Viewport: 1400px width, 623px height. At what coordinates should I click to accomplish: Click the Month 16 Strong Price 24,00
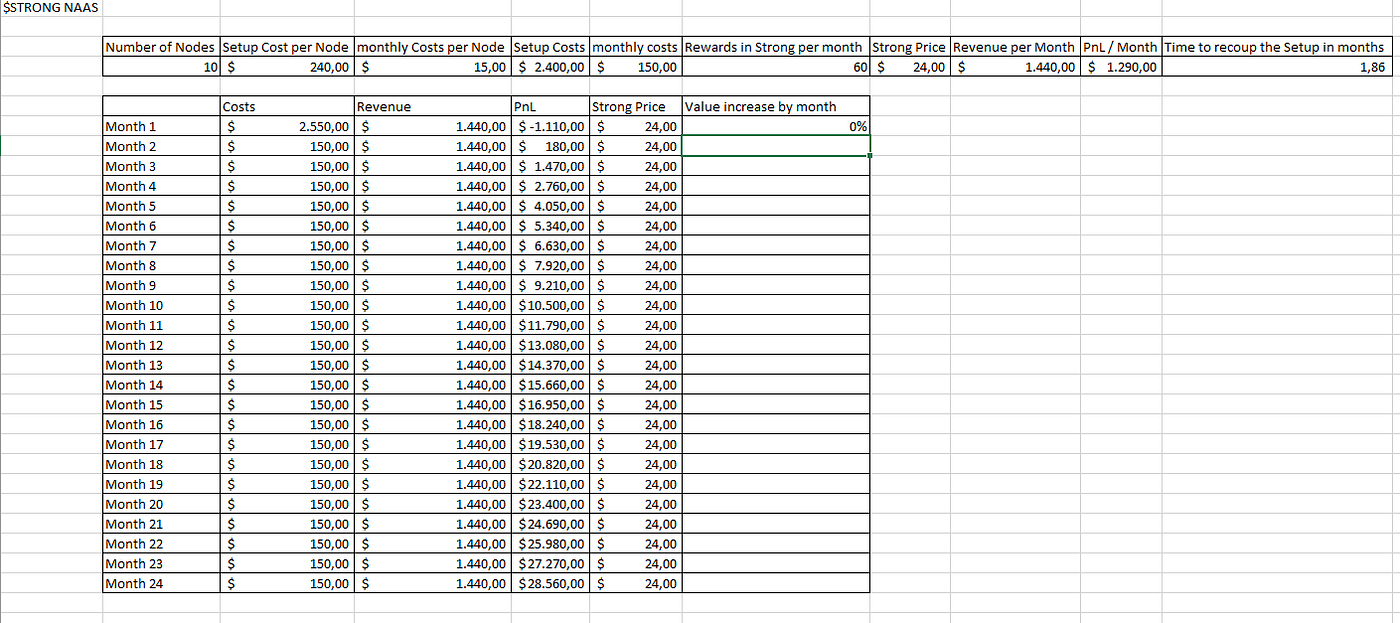[x=635, y=424]
